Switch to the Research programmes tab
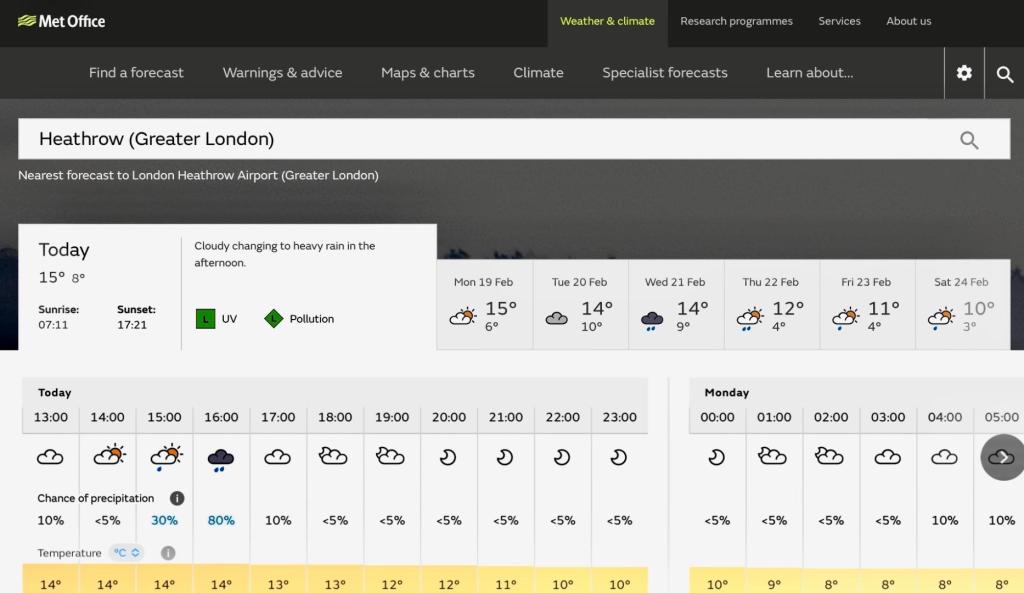This screenshot has height=593, width=1024. coord(736,21)
